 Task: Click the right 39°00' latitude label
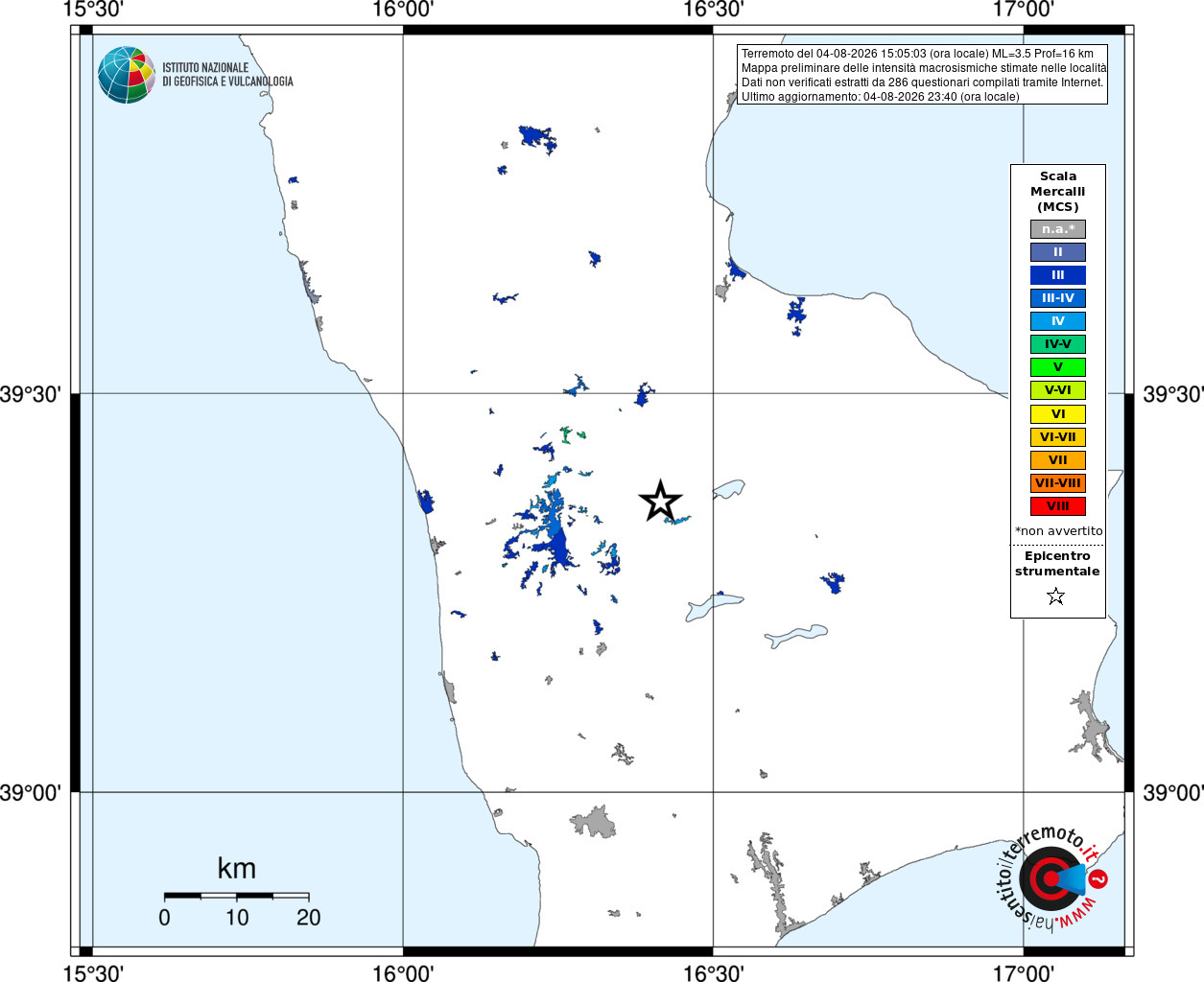[x=1172, y=793]
